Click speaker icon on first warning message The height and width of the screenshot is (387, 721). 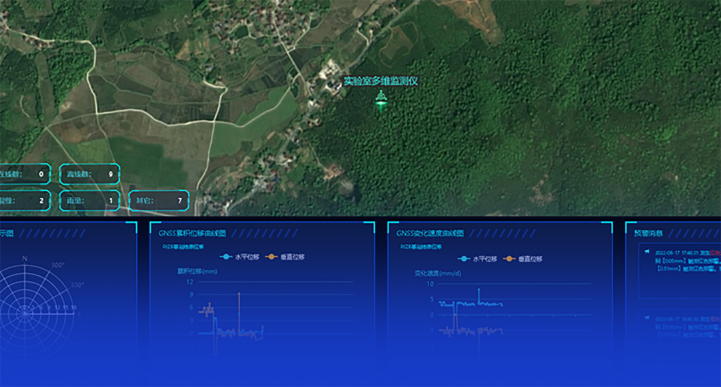click(x=647, y=251)
